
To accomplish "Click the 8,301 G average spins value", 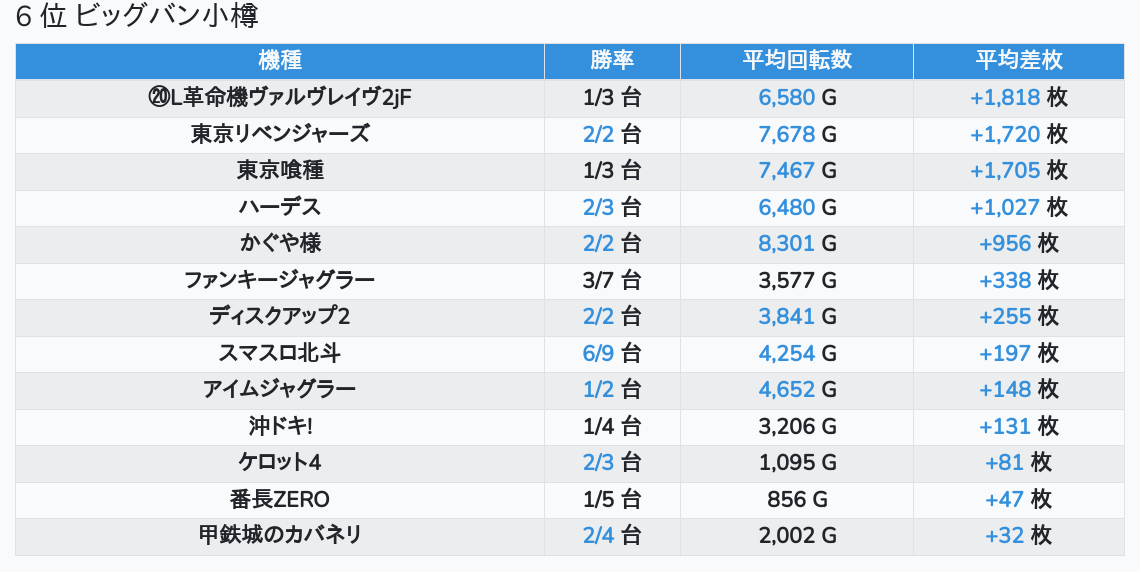I will point(797,243).
